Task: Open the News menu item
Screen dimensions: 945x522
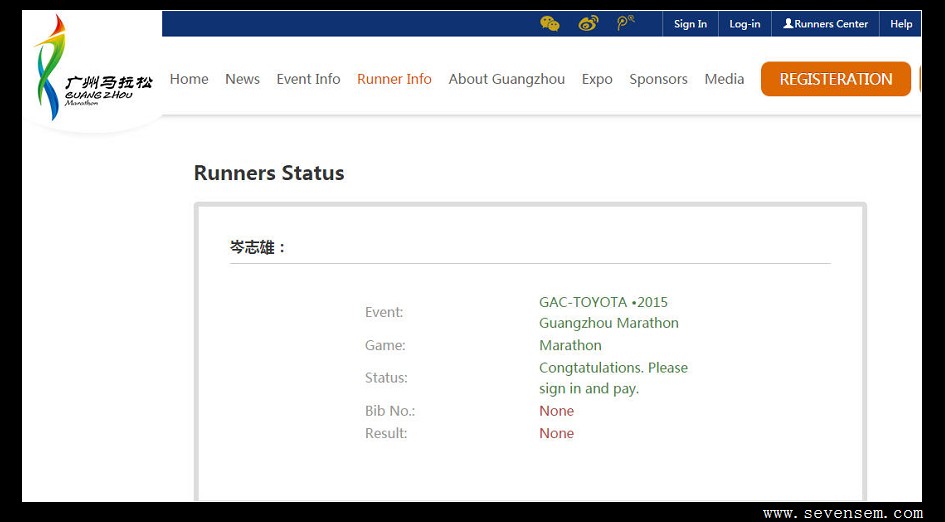Action: coord(242,79)
